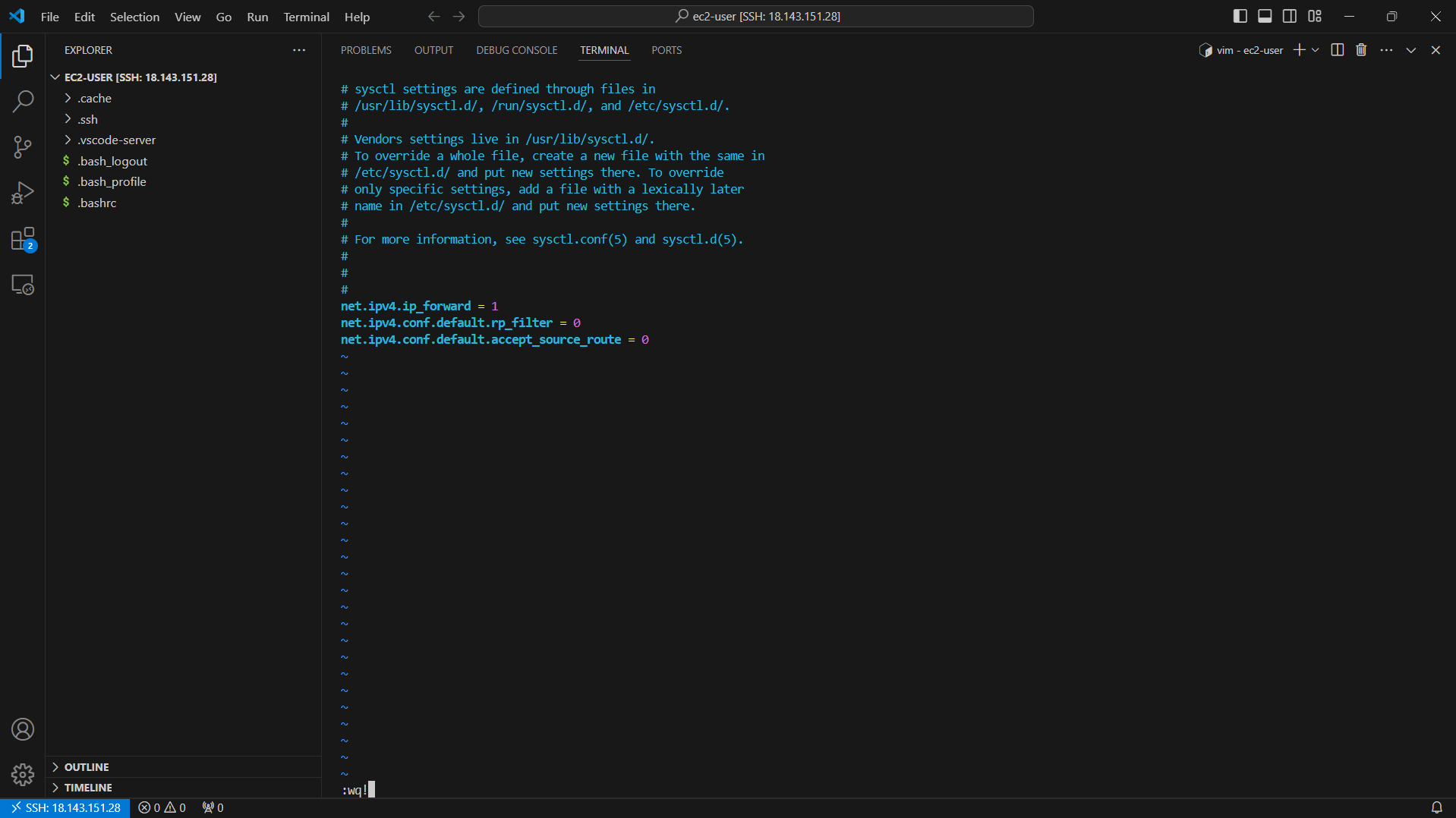Create new terminal with plus icon

pos(1299,50)
